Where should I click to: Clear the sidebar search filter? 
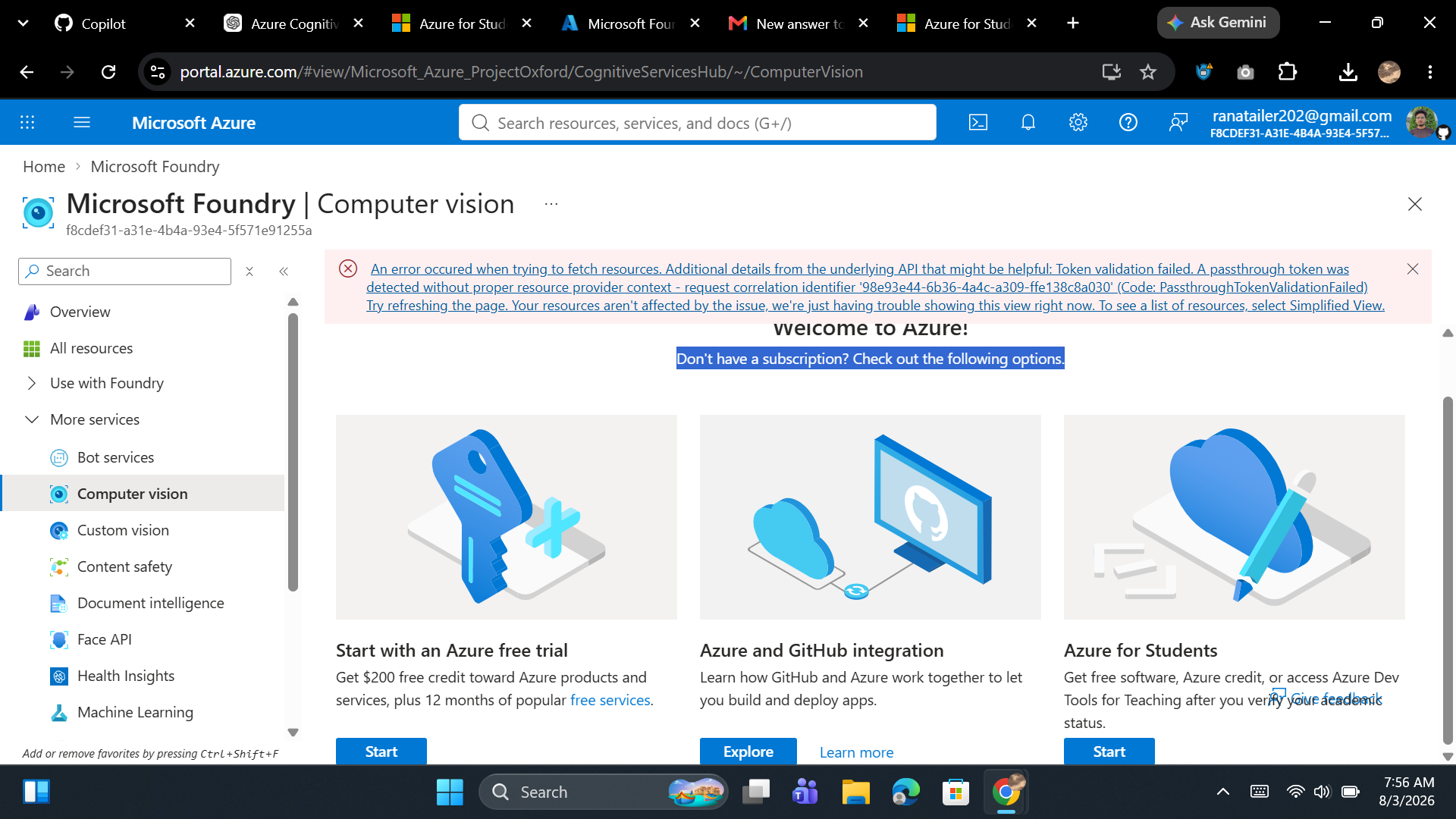tap(249, 271)
